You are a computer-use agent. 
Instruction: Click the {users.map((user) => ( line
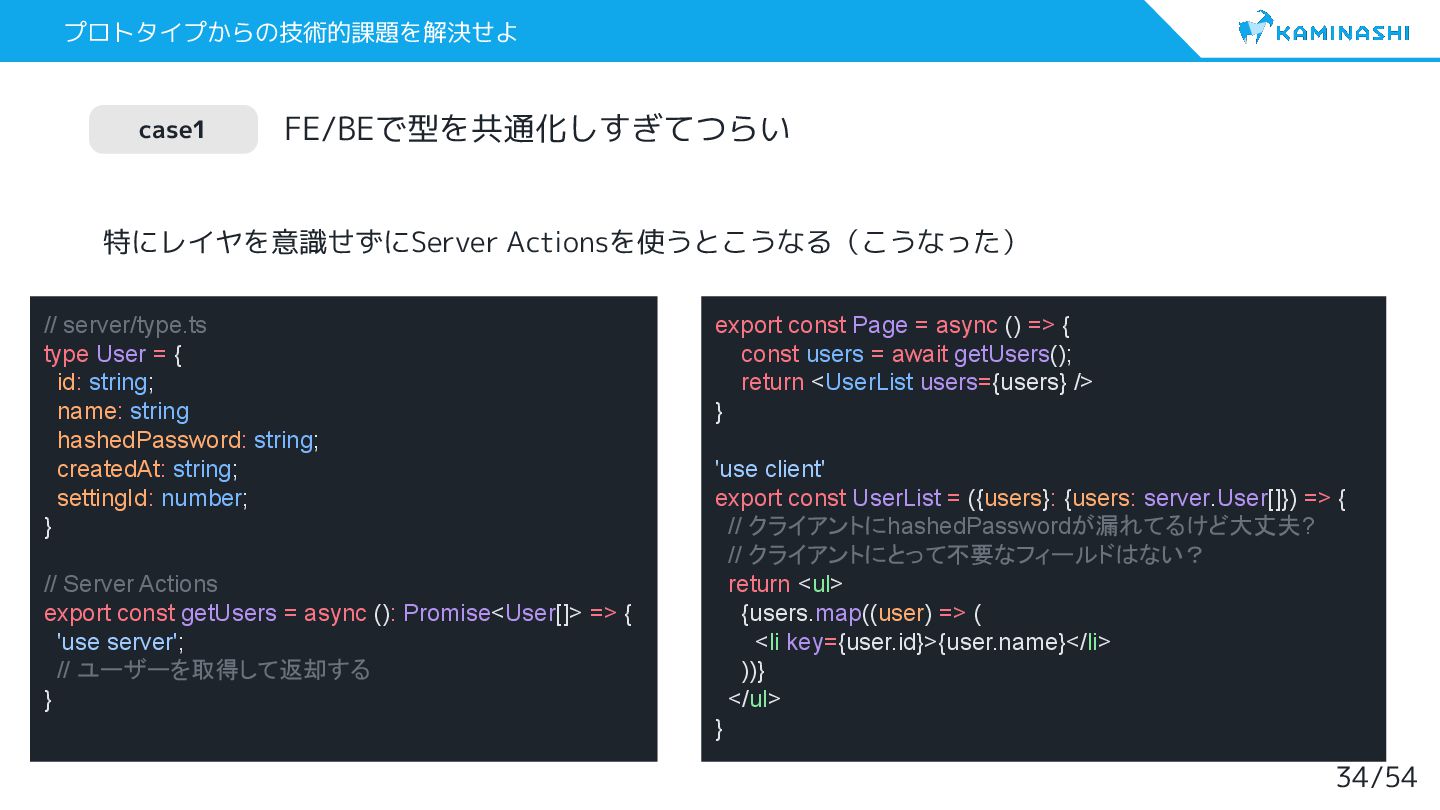[x=862, y=613]
